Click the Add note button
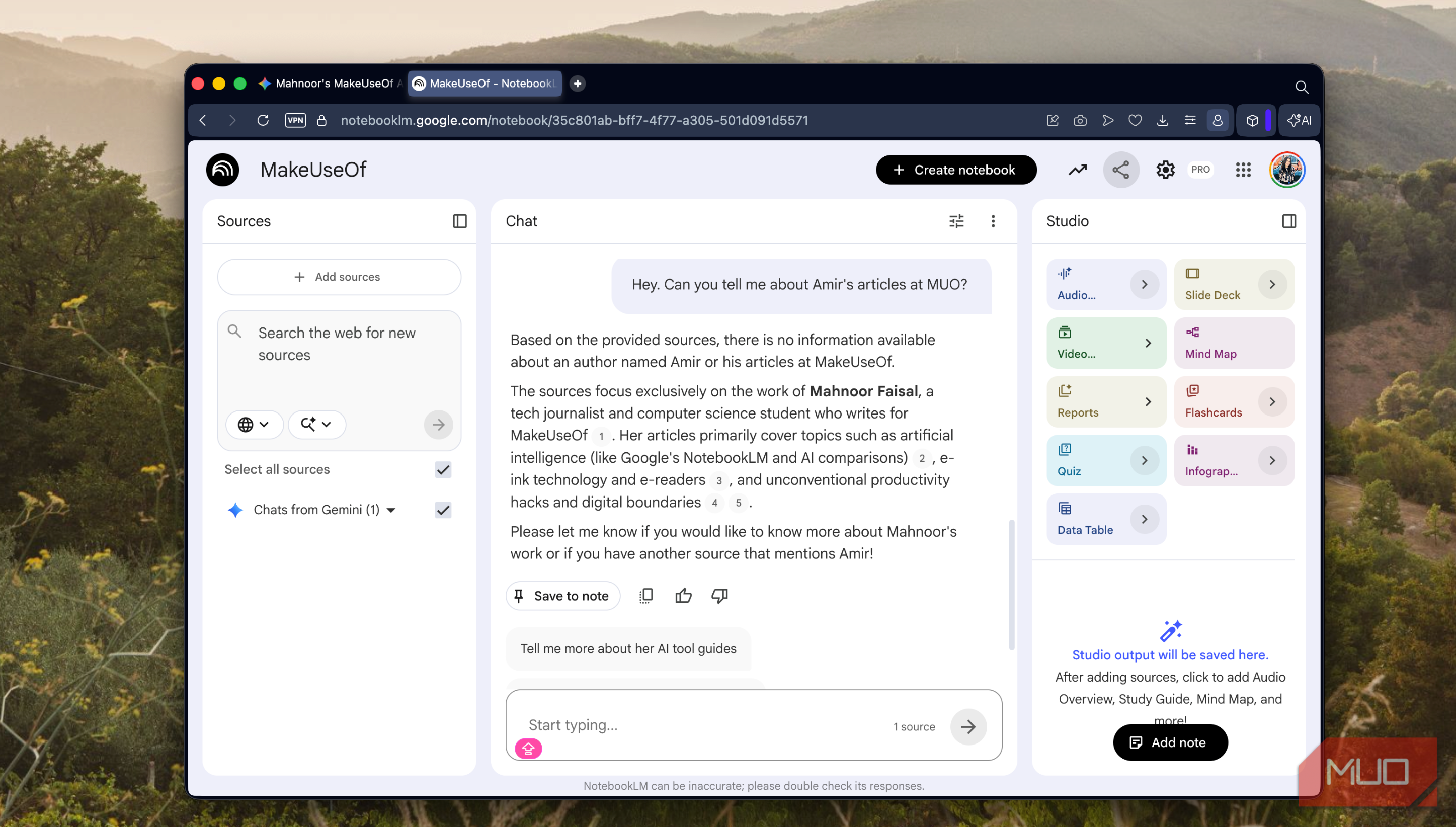This screenshot has width=1456, height=827. point(1170,742)
